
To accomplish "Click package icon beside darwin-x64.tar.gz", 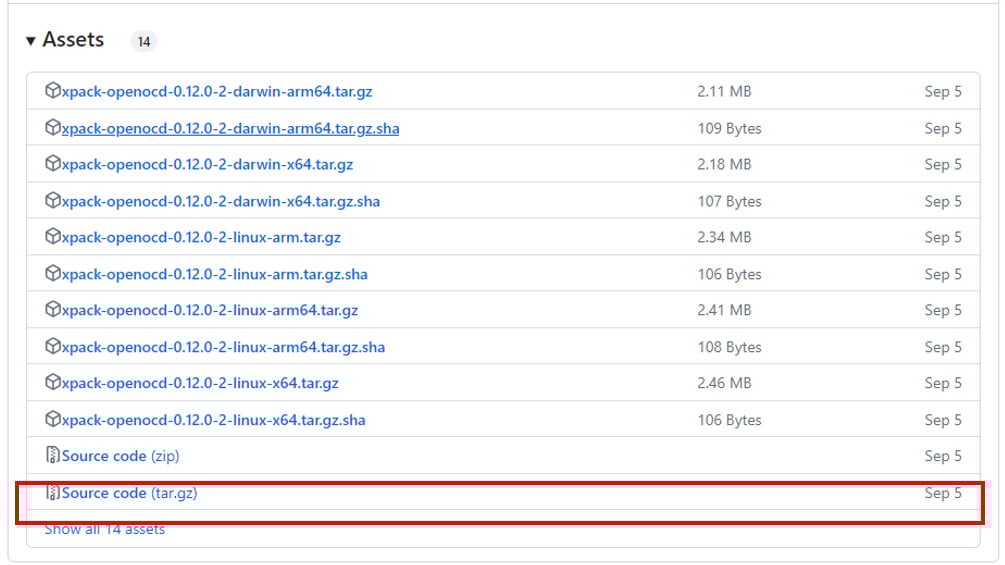I will click(53, 163).
